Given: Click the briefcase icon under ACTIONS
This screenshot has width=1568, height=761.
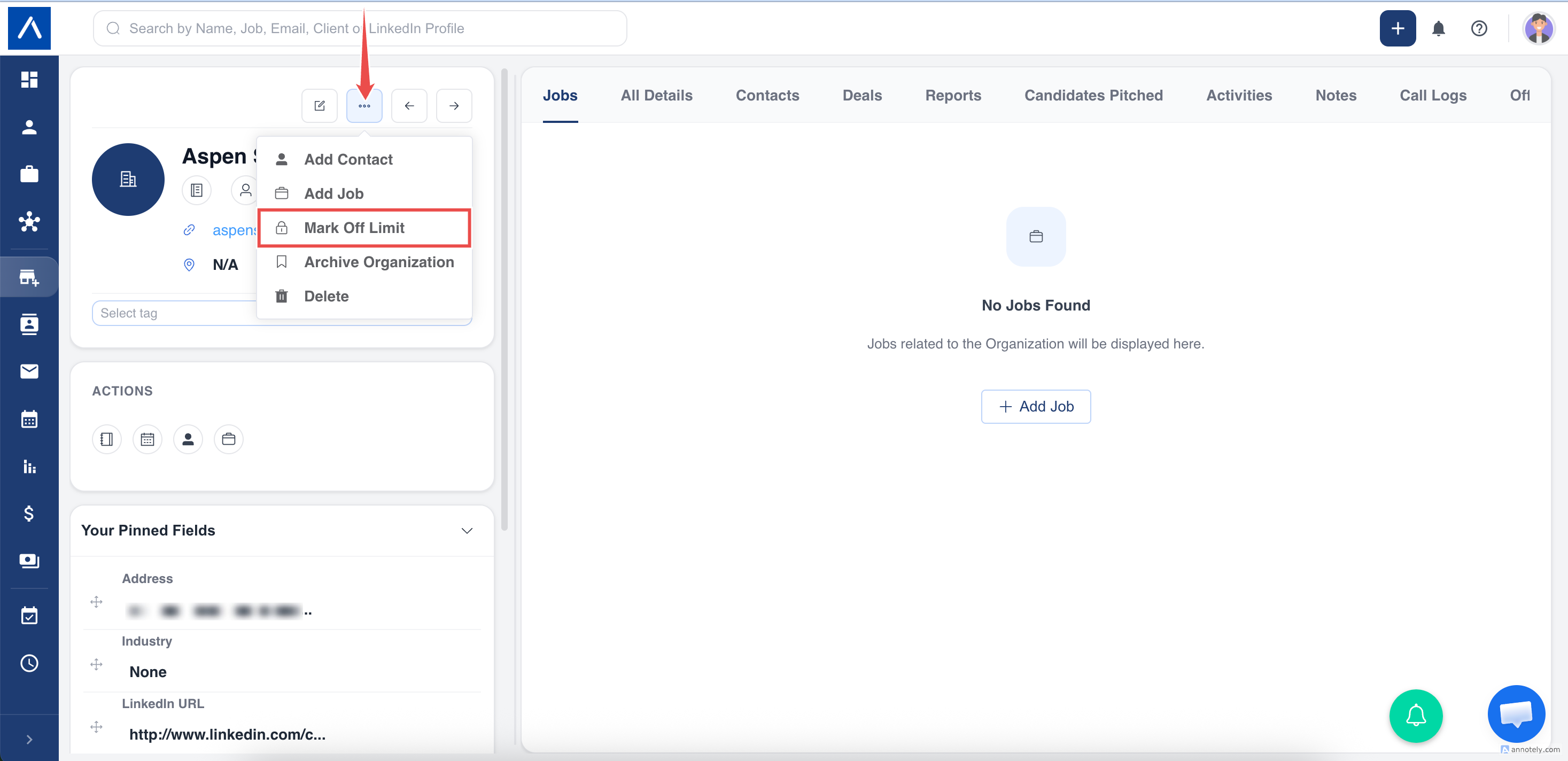Looking at the screenshot, I should 228,439.
